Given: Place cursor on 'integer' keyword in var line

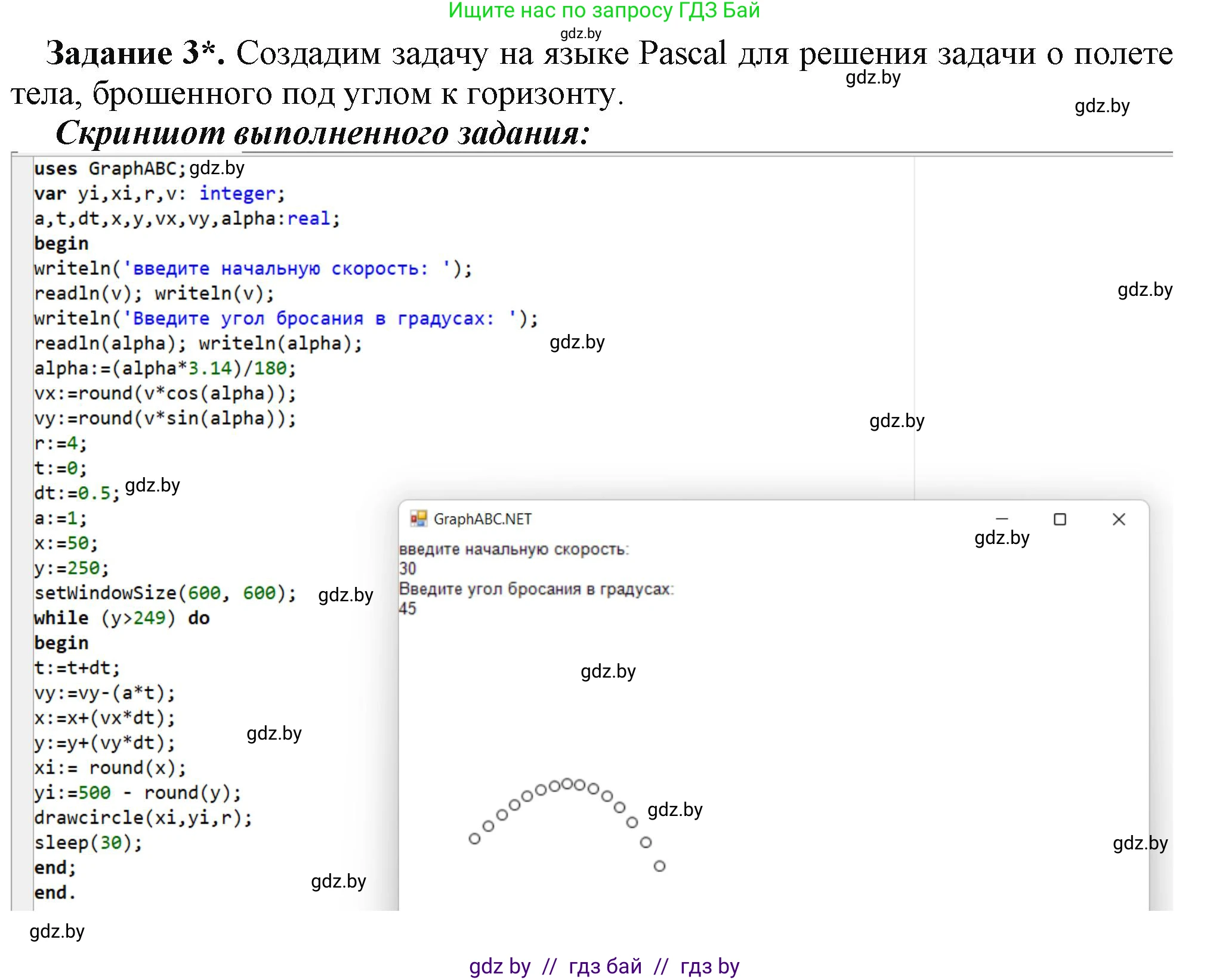Looking at the screenshot, I should coord(237,194).
